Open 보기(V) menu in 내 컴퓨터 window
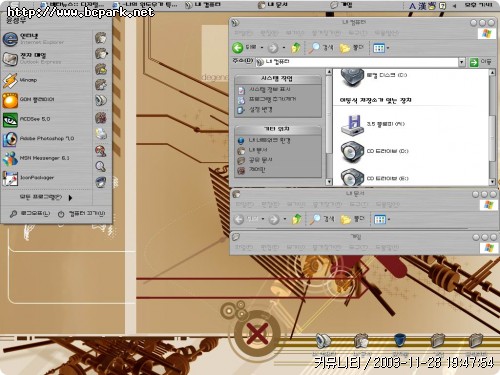The image size is (500, 375). [295, 33]
